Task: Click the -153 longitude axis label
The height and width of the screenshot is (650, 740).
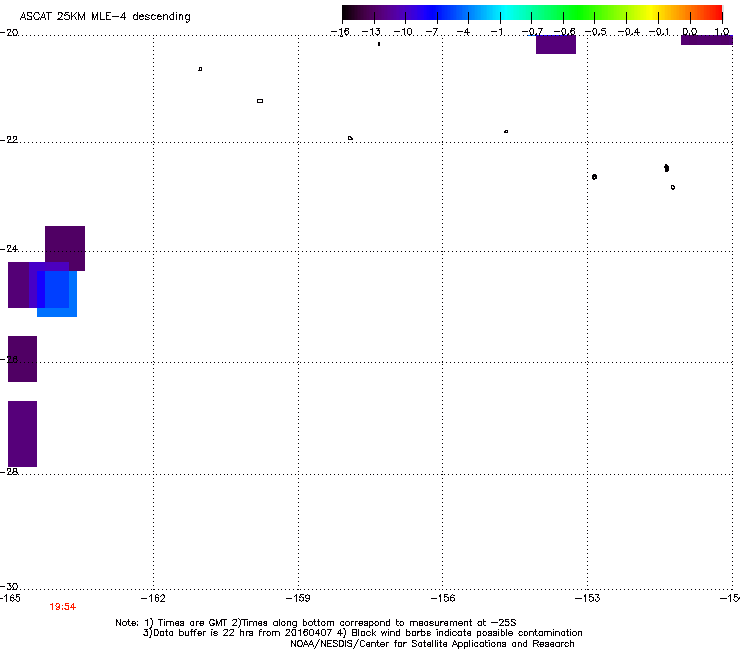Action: pyautogui.click(x=588, y=598)
